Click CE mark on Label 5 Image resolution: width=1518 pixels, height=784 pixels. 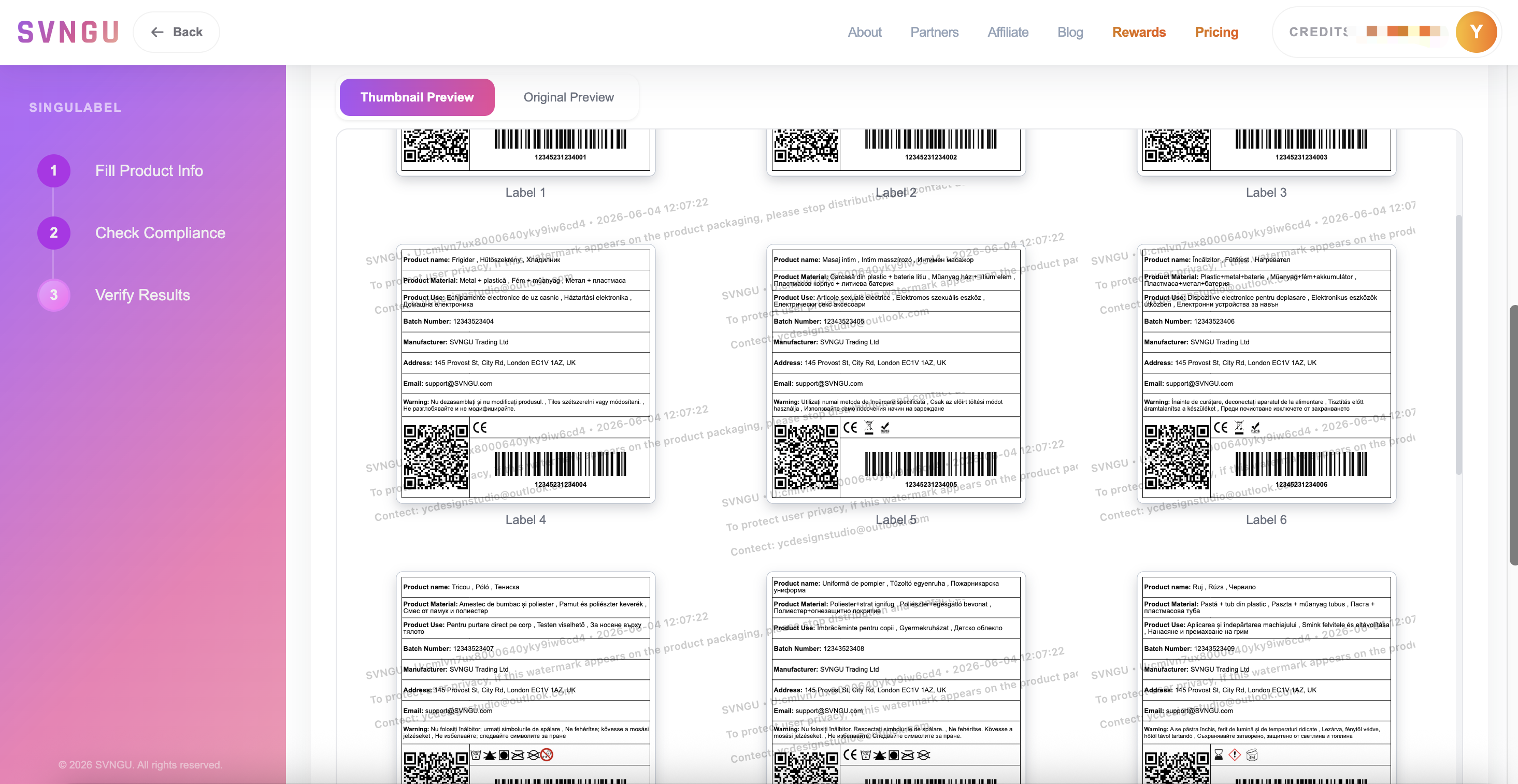(850, 427)
